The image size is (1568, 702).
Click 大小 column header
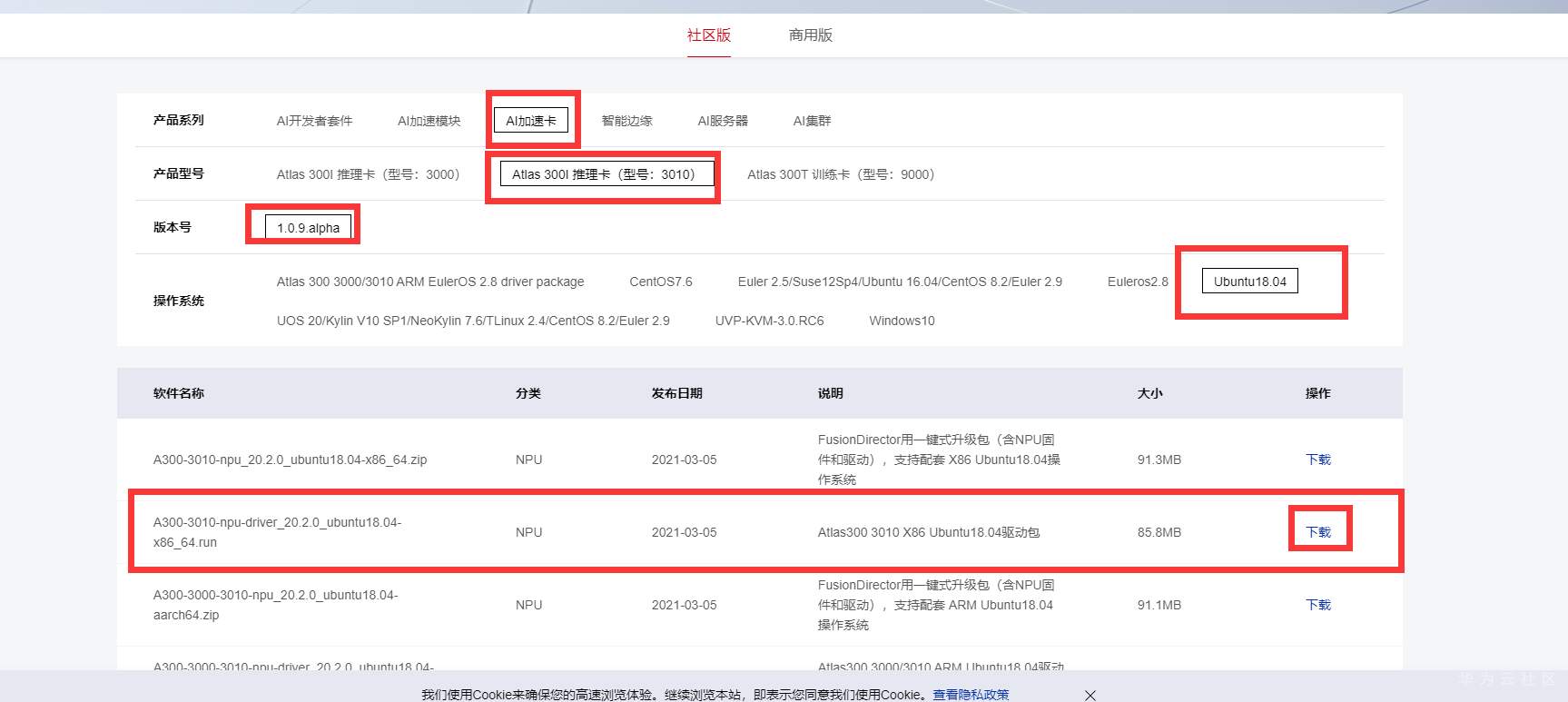1150,393
